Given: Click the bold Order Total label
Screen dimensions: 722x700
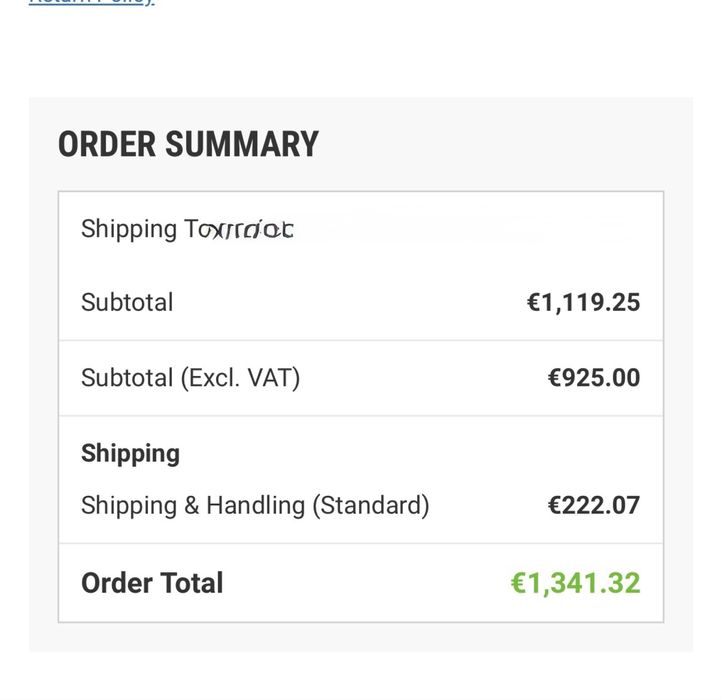Looking at the screenshot, I should (x=152, y=583).
